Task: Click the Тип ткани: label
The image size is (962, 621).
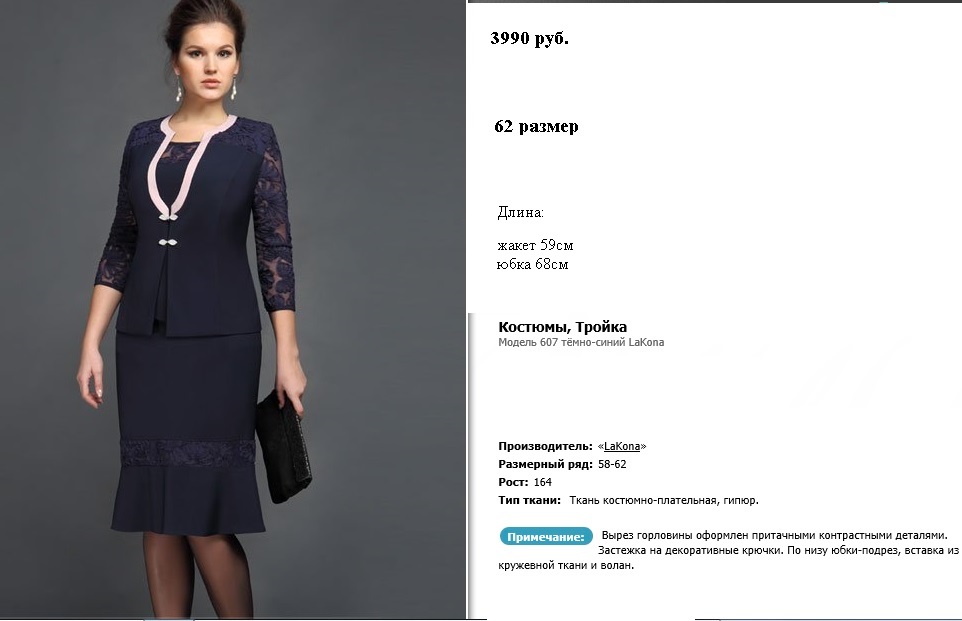Action: tap(529, 500)
